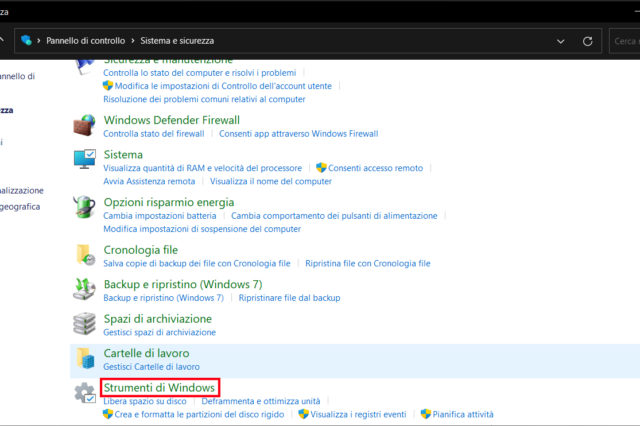The width and height of the screenshot is (640, 426).
Task: Click the Strumenti di Windows gear icon
Action: tap(85, 394)
